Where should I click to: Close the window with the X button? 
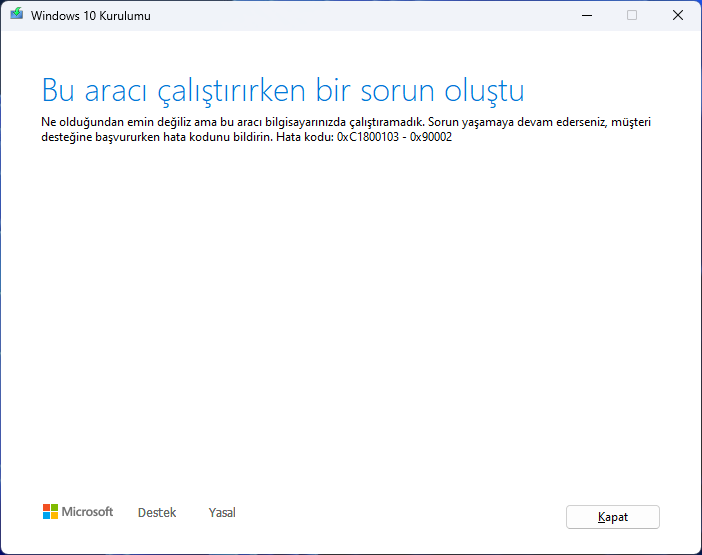coord(678,15)
